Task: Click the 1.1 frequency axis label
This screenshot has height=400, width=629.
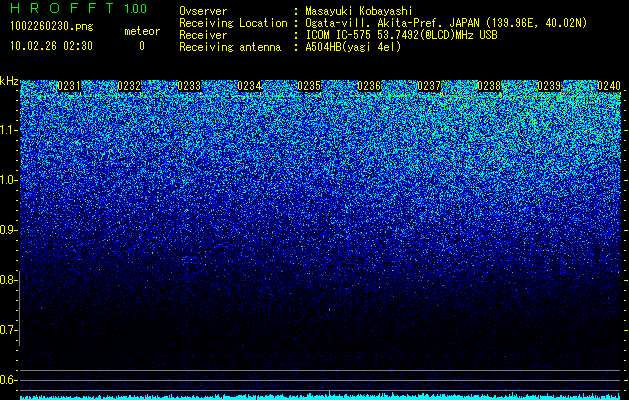Action: coord(7,130)
